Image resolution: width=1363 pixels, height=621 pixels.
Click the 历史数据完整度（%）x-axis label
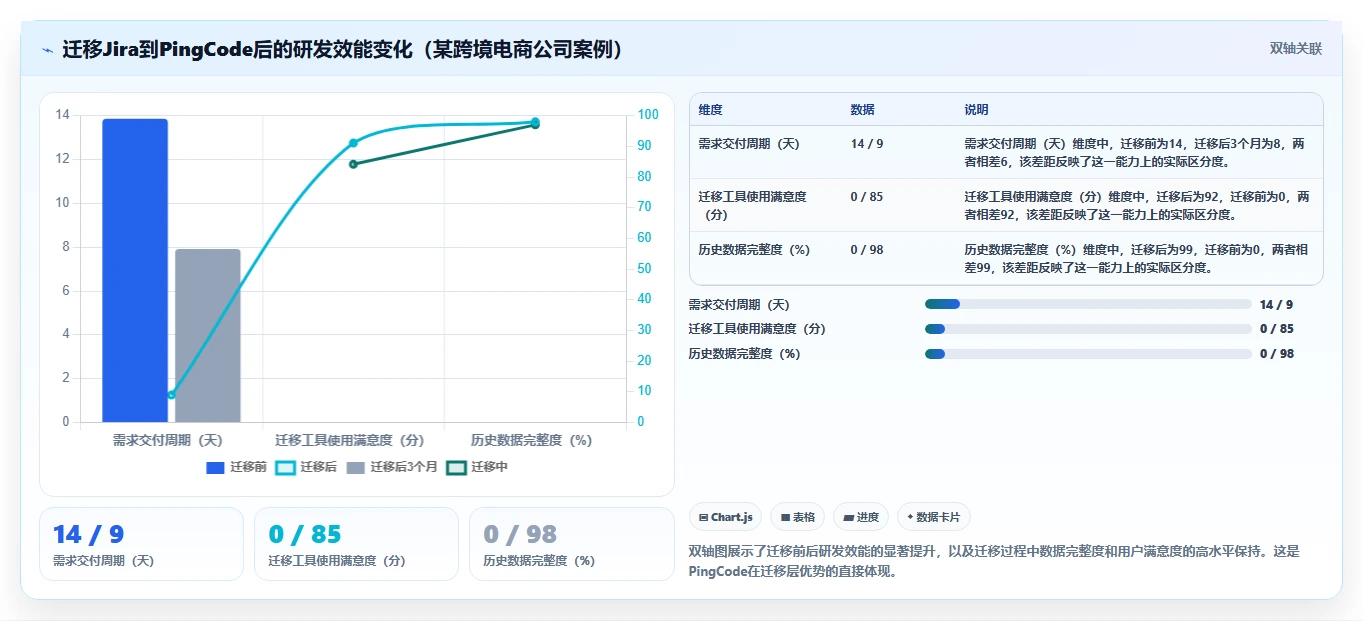pyautogui.click(x=532, y=440)
